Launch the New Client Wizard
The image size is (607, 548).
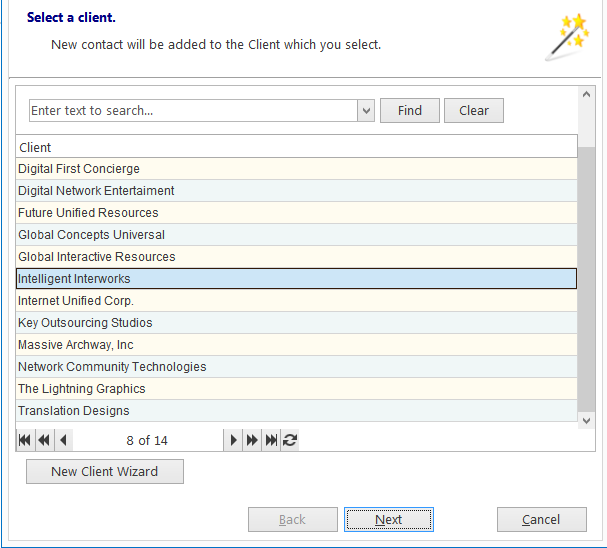click(105, 471)
